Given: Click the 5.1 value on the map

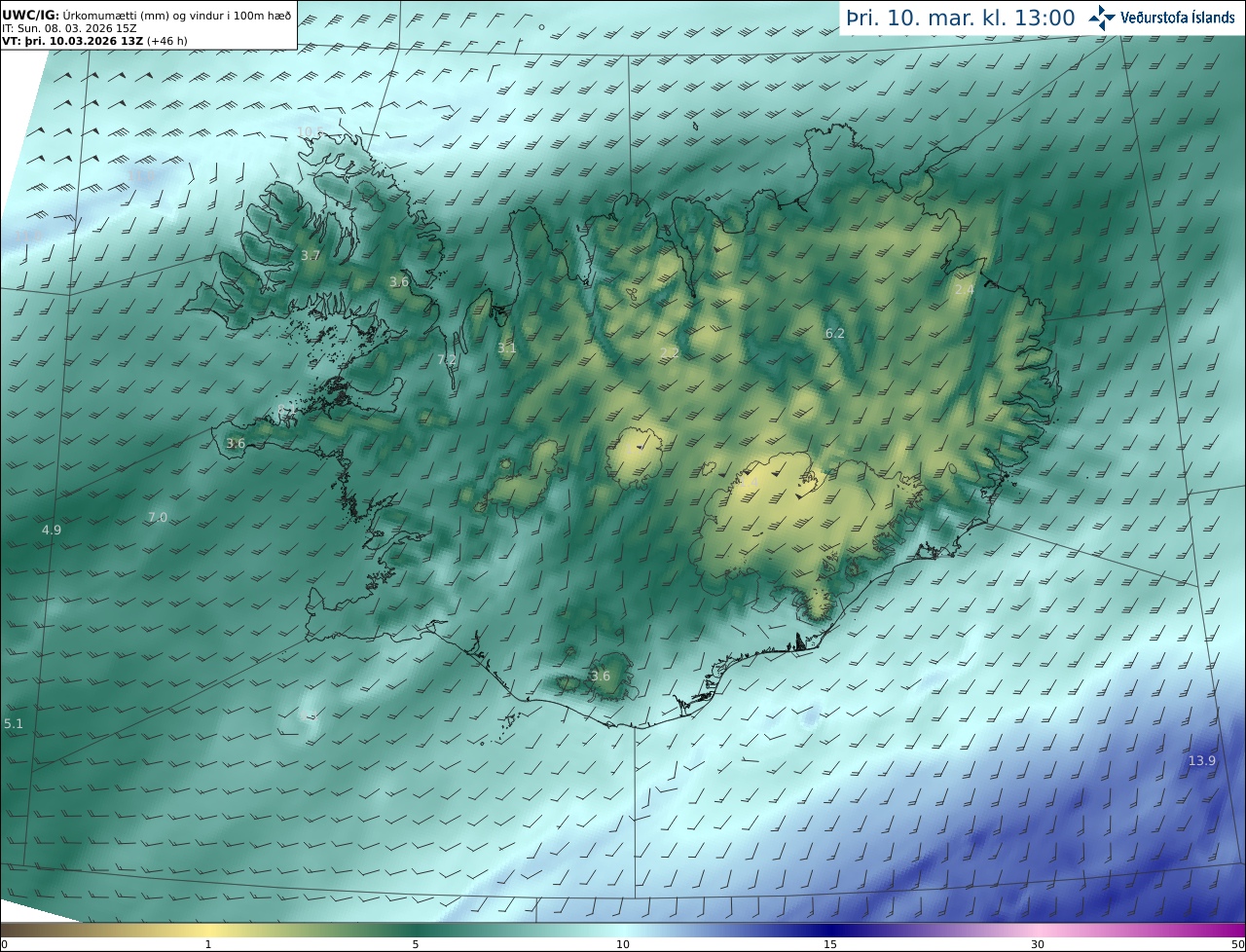Looking at the screenshot, I should (x=13, y=723).
